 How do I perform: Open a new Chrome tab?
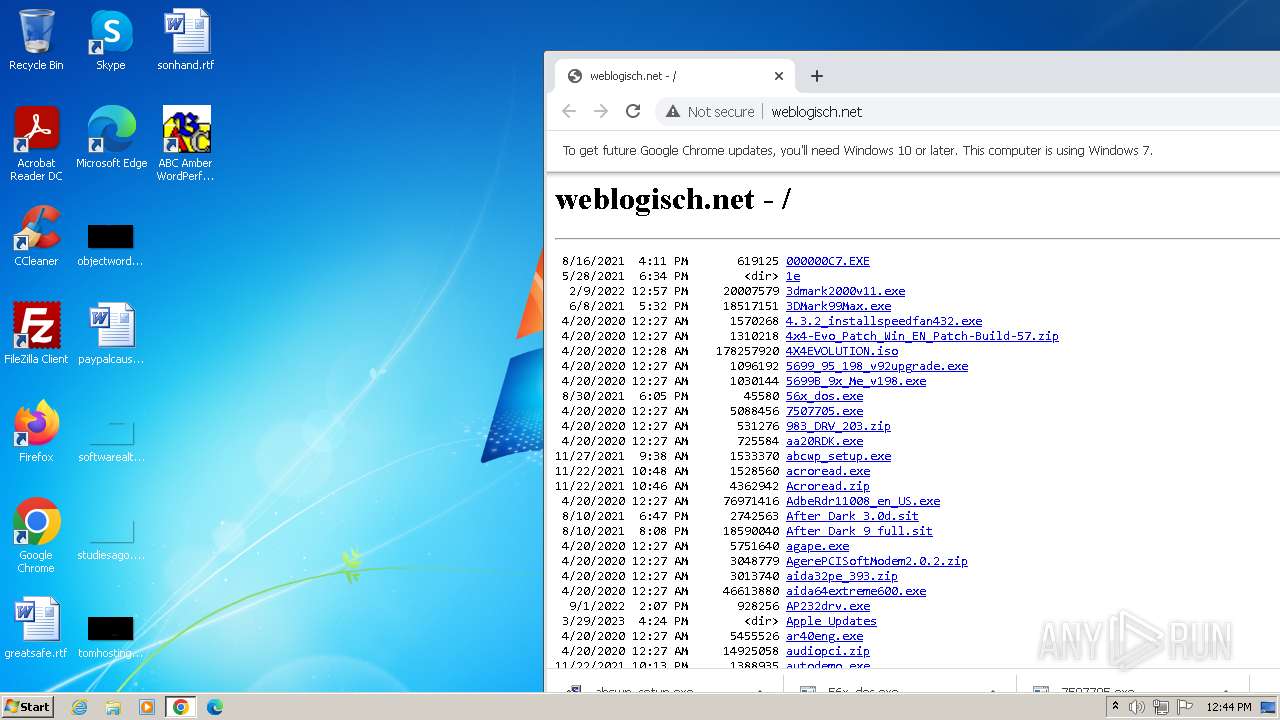pyautogui.click(x=816, y=76)
